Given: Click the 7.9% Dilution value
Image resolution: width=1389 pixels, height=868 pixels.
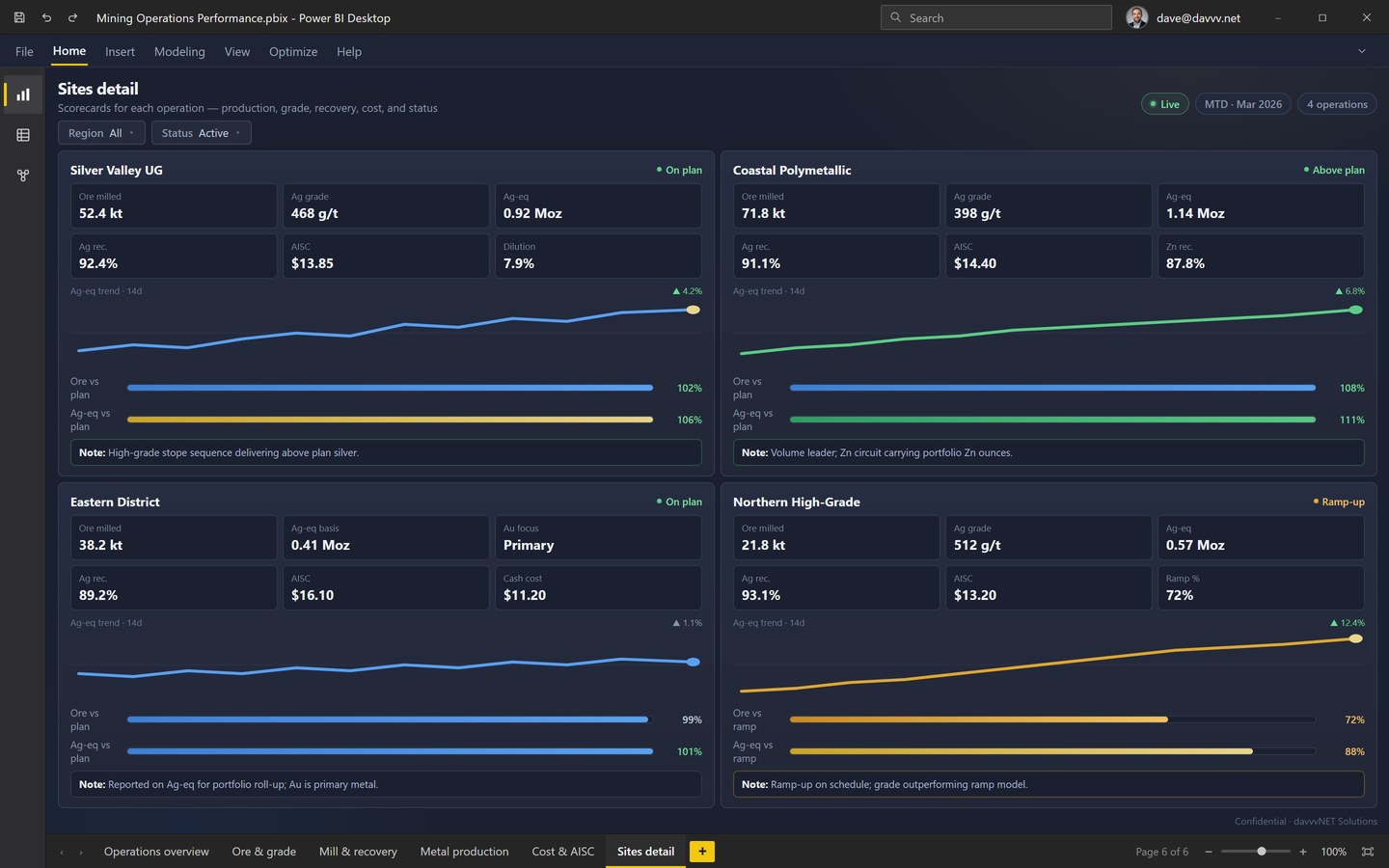Looking at the screenshot, I should click(x=519, y=263).
